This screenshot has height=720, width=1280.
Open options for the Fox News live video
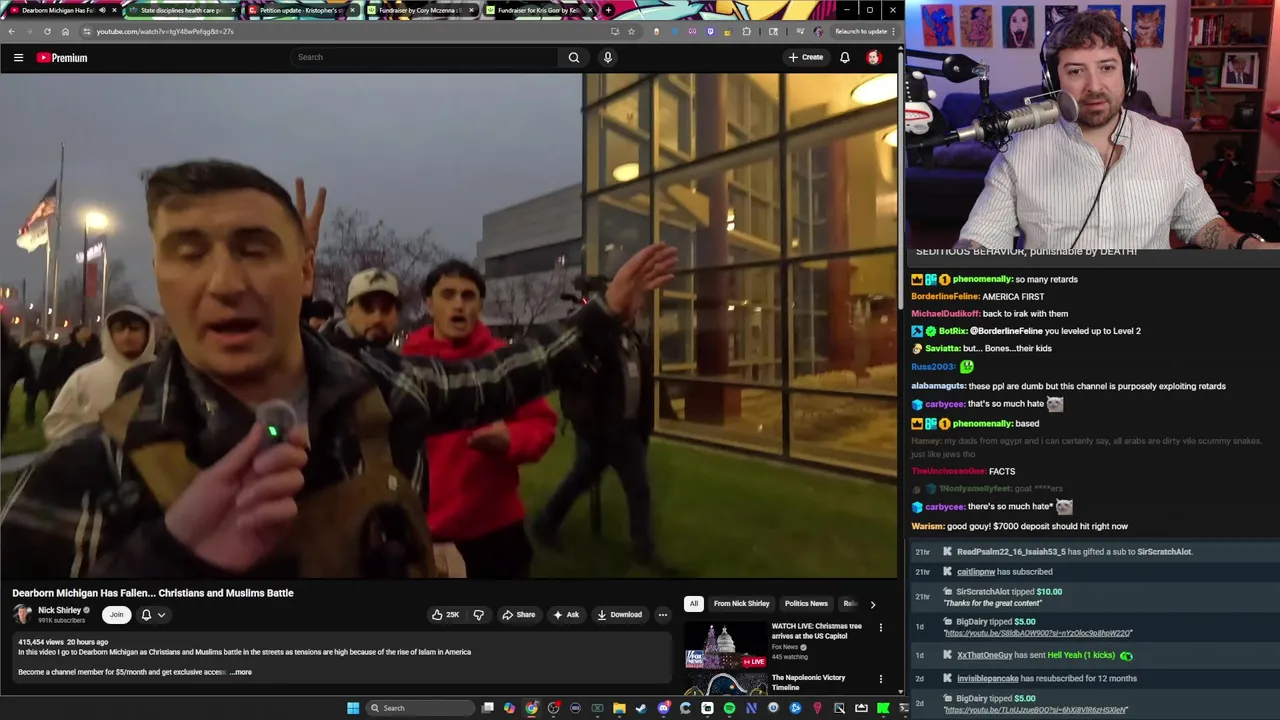(881, 628)
